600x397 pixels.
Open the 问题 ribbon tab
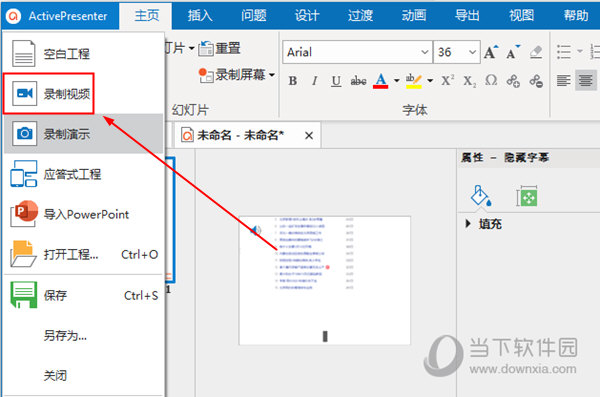click(x=253, y=16)
